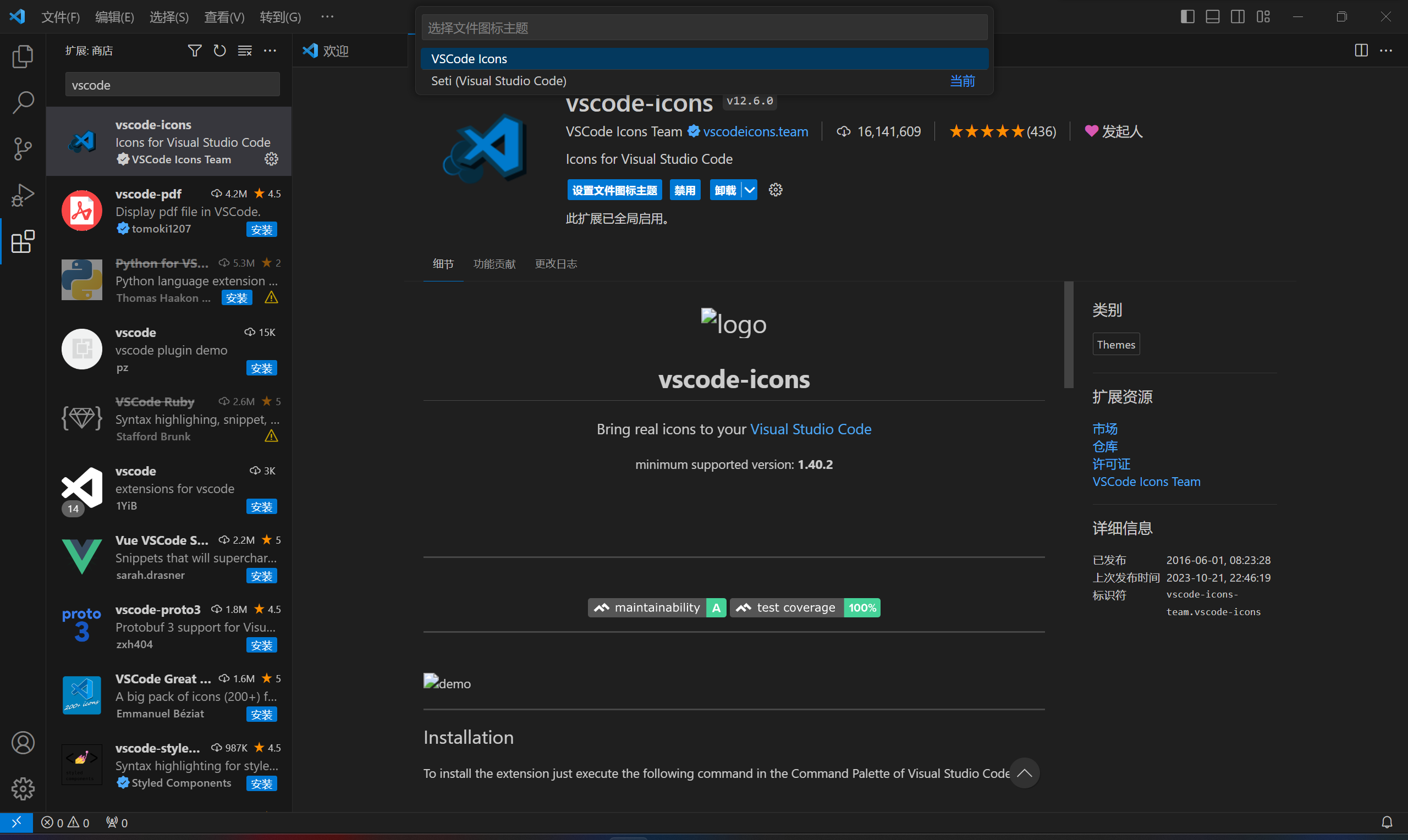
Task: Open remote window indicator in status bar
Action: (x=16, y=822)
